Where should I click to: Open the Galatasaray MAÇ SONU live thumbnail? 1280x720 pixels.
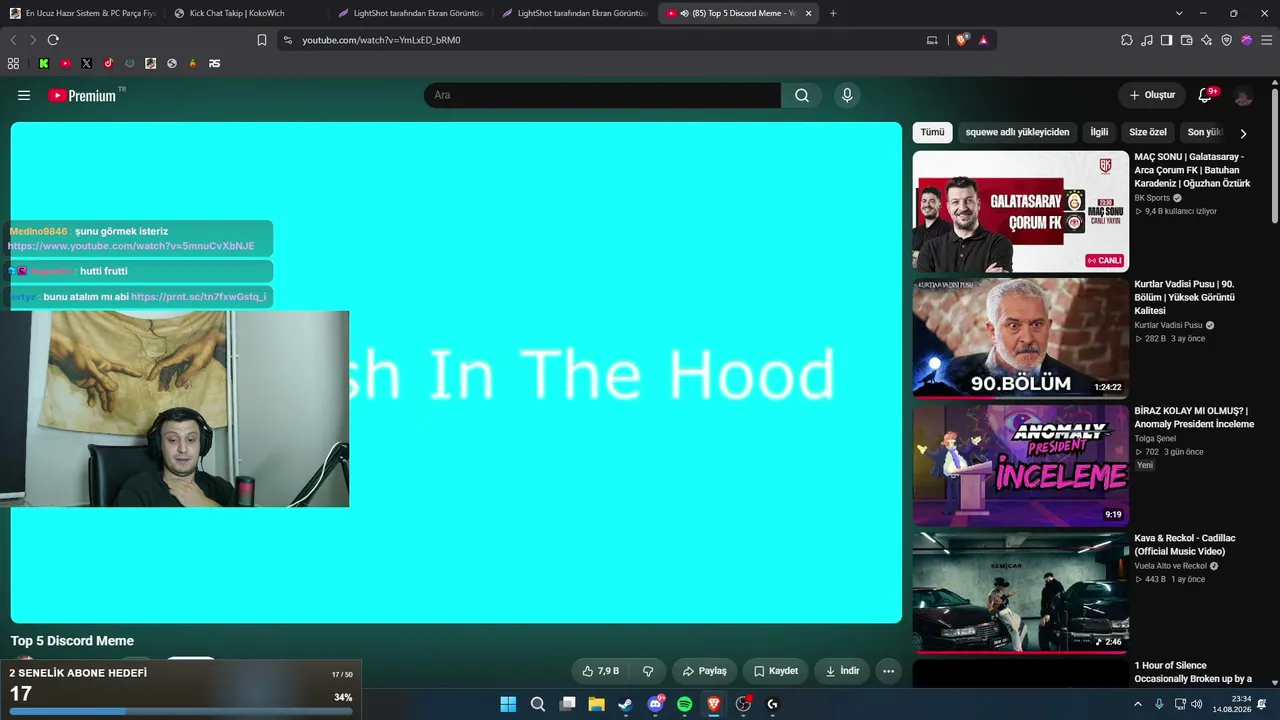point(1021,211)
